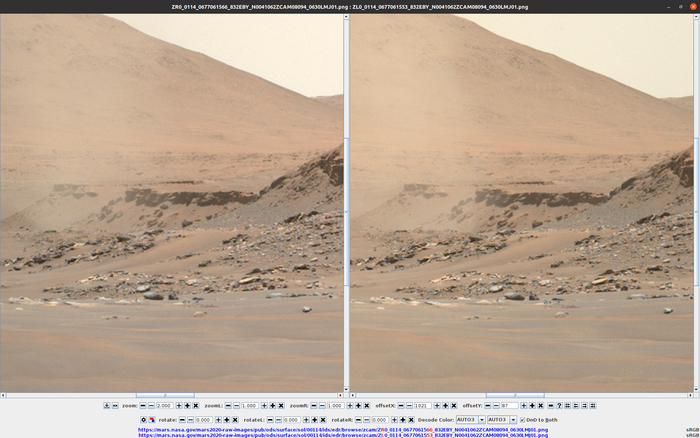Click the offsetX field showing 1021
Screen dimensions: 700x438
pos(423,406)
